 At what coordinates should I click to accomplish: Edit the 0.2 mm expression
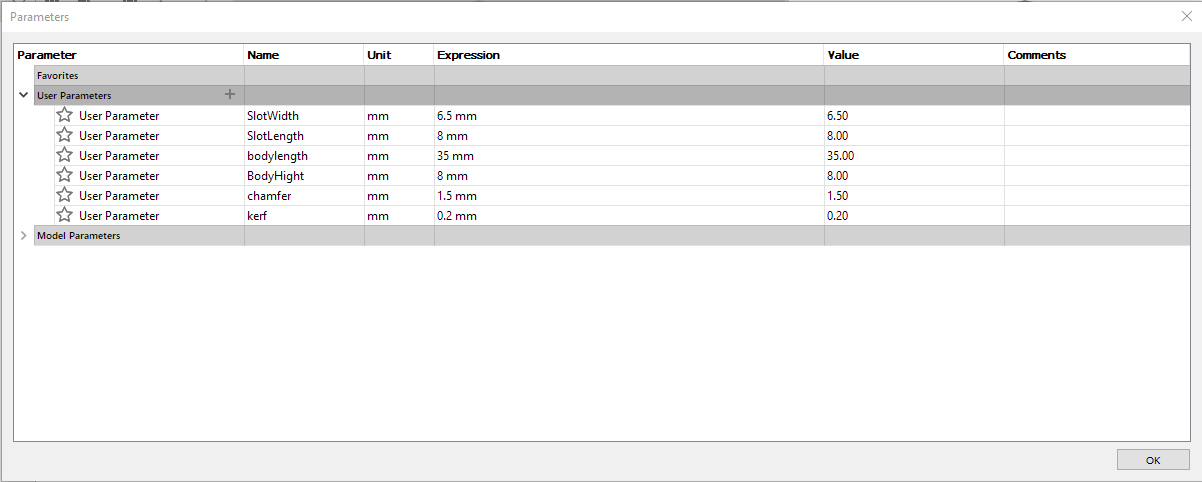629,215
